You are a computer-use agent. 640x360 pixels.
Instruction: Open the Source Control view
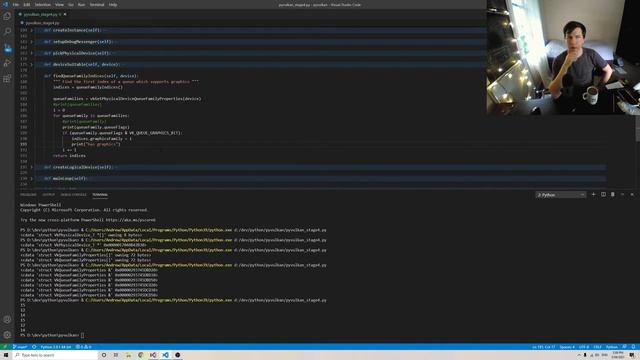(7, 48)
